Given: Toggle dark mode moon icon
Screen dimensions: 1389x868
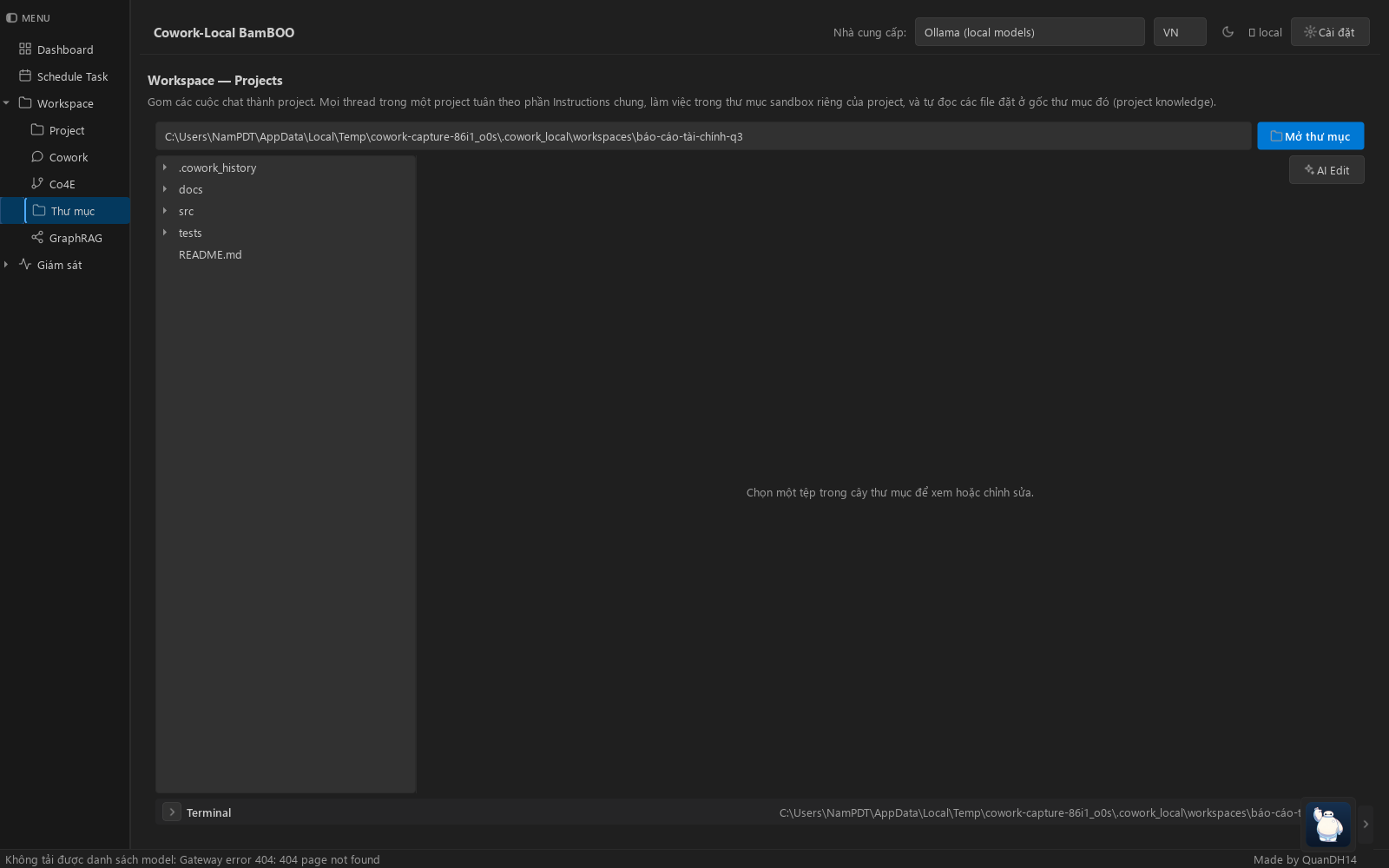Looking at the screenshot, I should tap(1228, 32).
